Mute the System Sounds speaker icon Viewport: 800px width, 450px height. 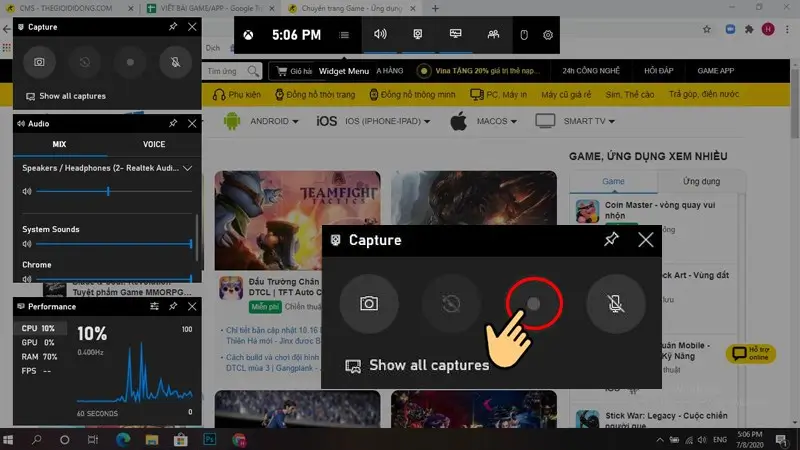(27, 244)
